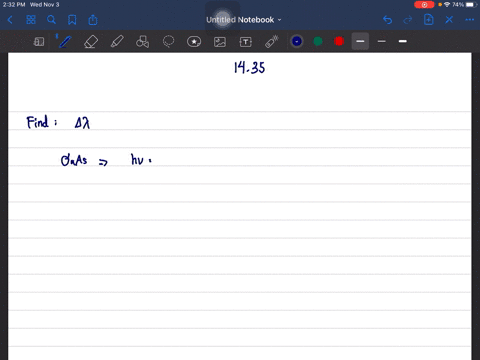This screenshot has height=360, width=480.
Task: Tap the handwritten 14.35 heading
Action: tap(249, 68)
